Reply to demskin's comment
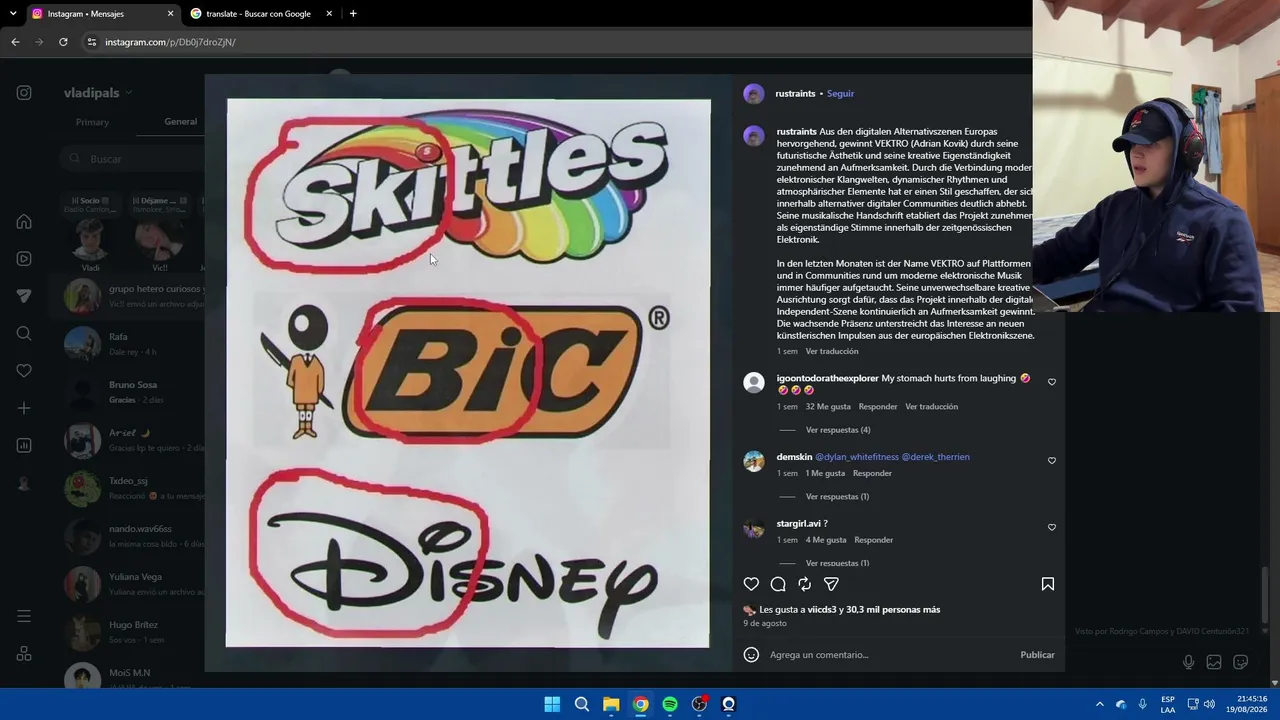Screen dimensions: 1280x720 click(872, 474)
